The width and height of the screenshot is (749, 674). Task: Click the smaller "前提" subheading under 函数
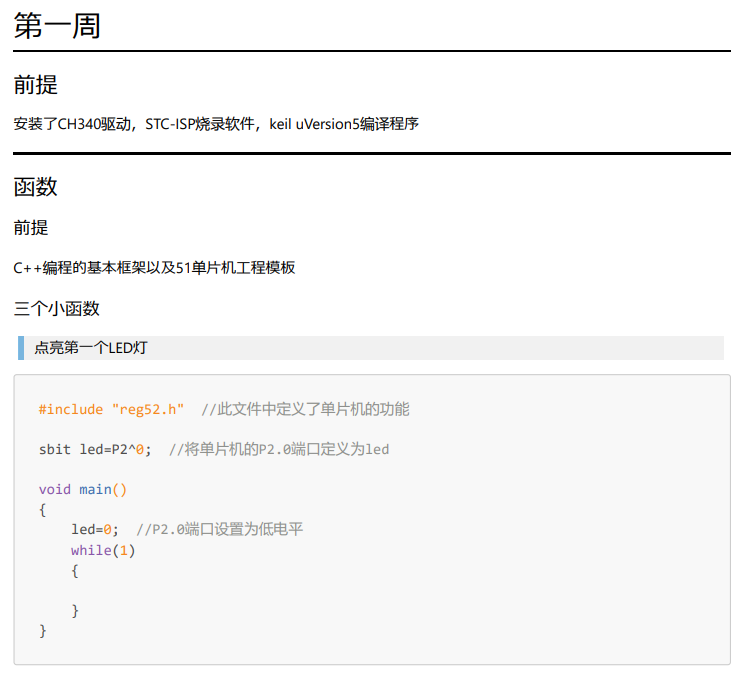pos(31,228)
